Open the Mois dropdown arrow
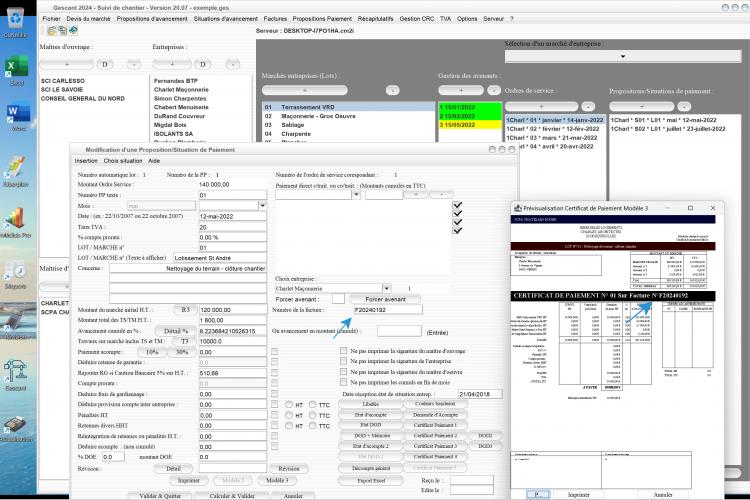Image resolution: width=750 pixels, height=500 pixels. (263, 206)
